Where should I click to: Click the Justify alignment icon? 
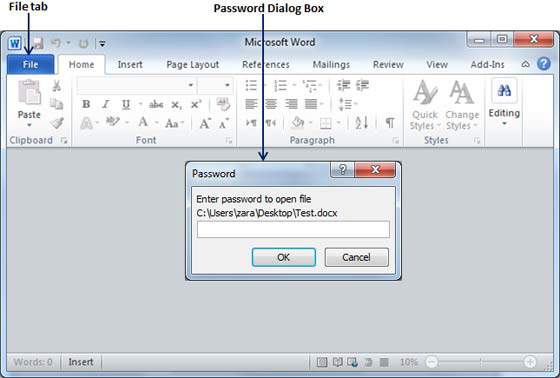point(311,104)
